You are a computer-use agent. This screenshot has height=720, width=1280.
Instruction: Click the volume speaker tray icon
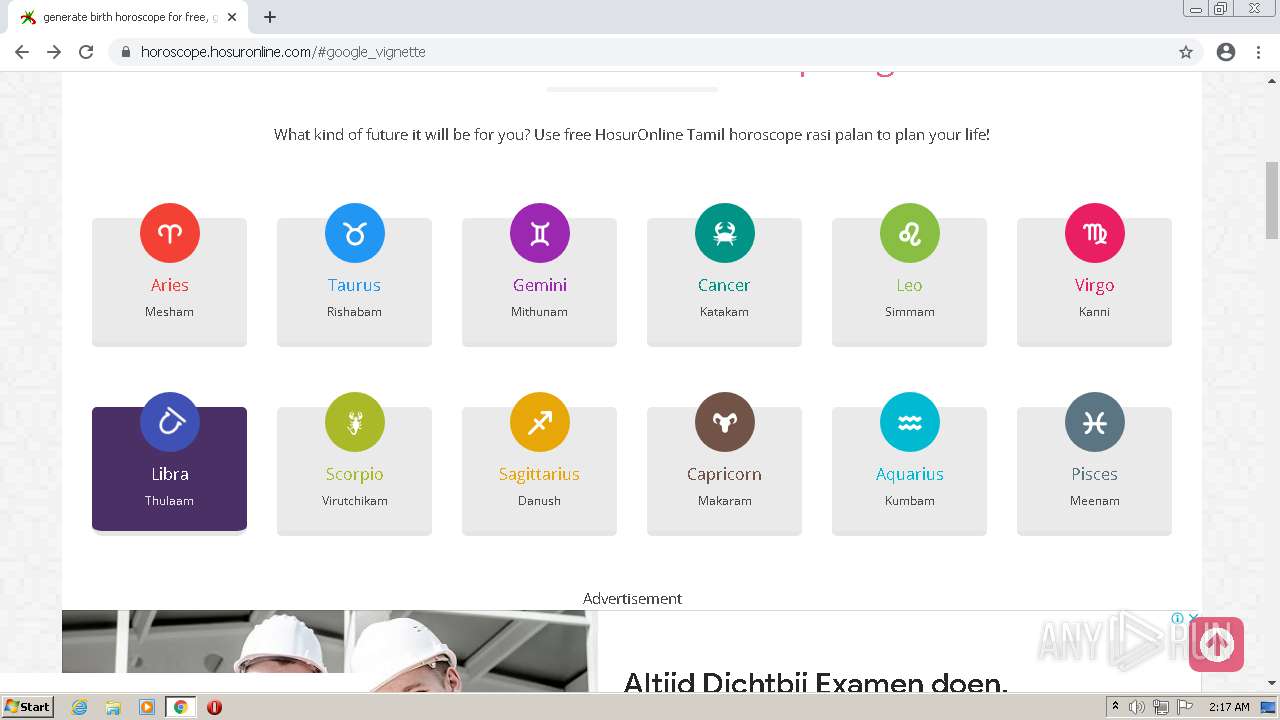click(x=1137, y=707)
